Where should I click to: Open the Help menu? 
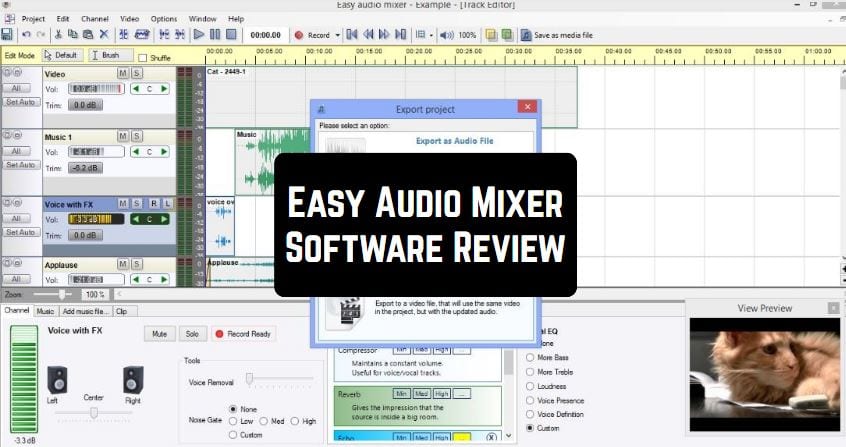click(x=236, y=19)
